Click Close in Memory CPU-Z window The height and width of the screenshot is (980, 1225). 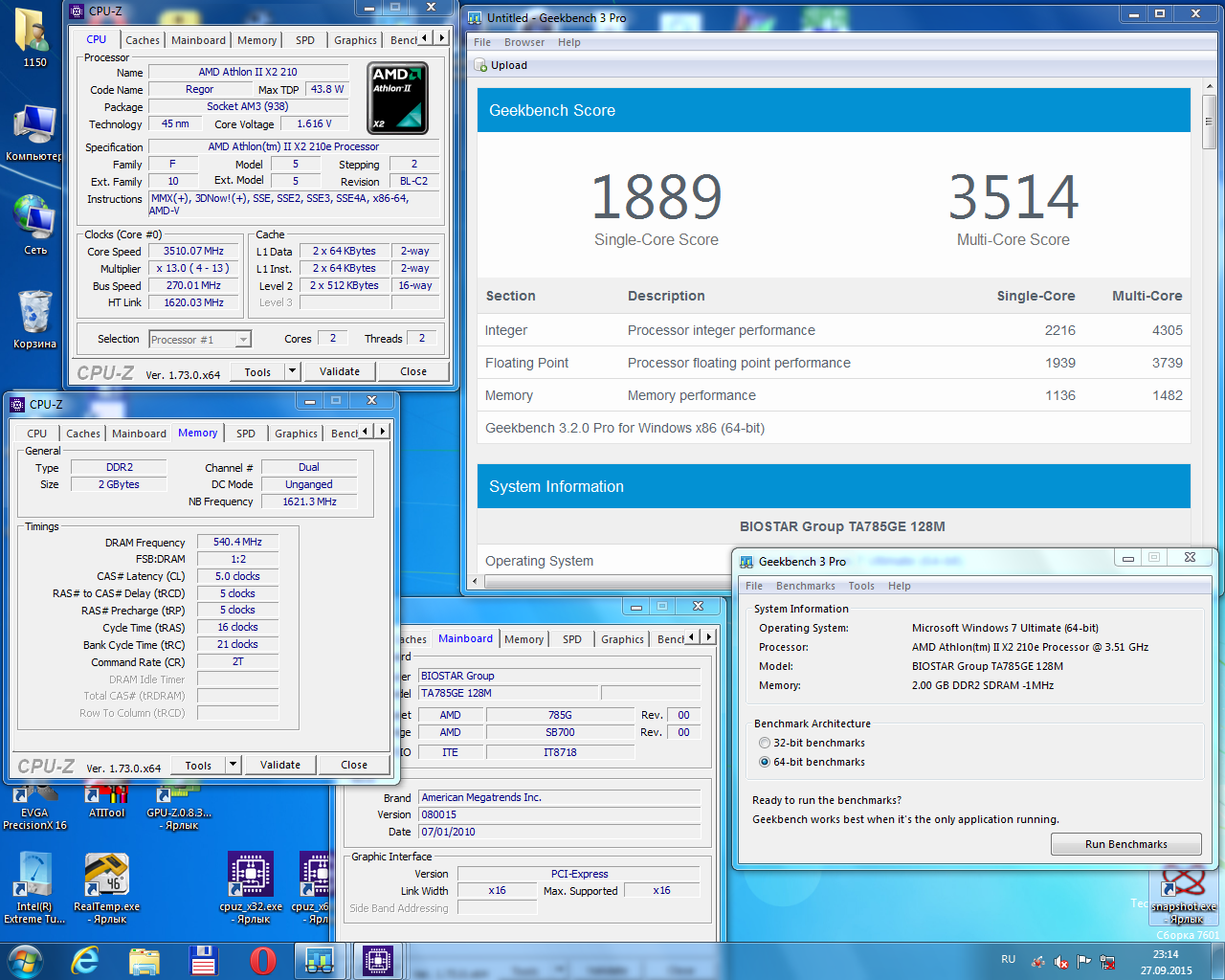(x=354, y=765)
